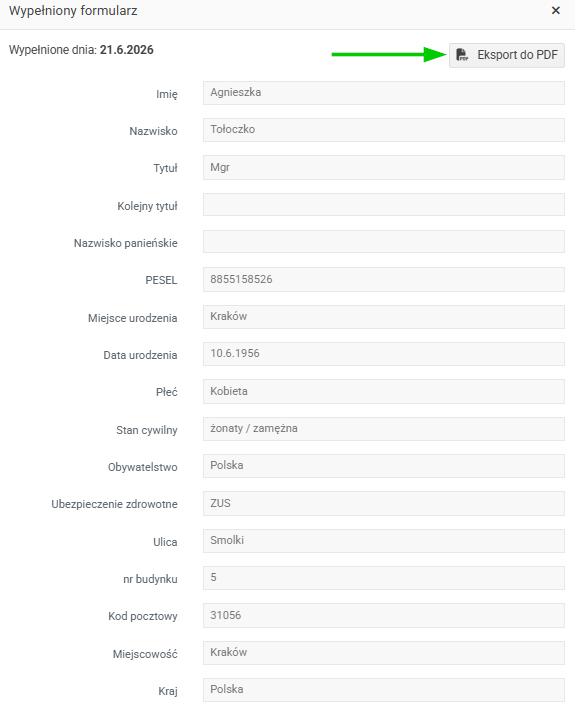The height and width of the screenshot is (711, 575).
Task: Select the Imię field with Agnieszka
Action: pyautogui.click(x=384, y=93)
